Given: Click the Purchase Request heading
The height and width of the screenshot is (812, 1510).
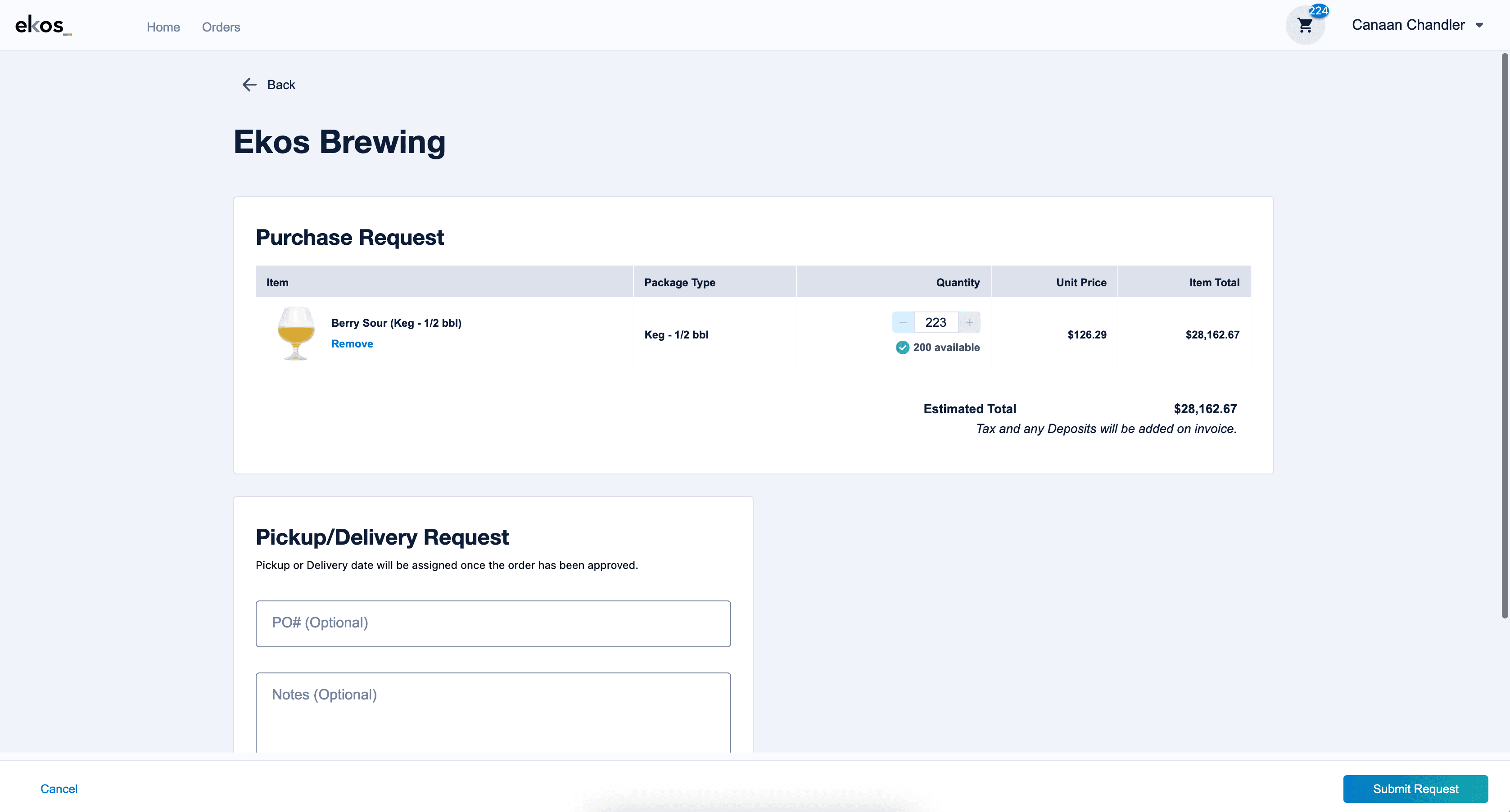Looking at the screenshot, I should [x=350, y=237].
